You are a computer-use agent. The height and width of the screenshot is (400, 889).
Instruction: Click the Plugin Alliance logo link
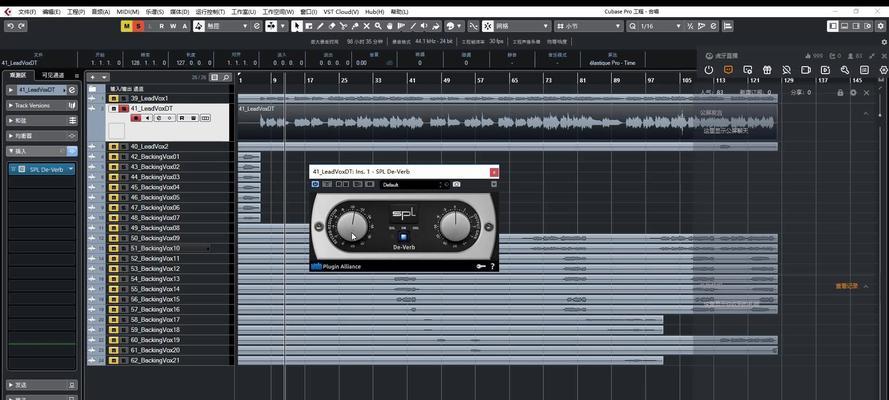click(x=336, y=266)
